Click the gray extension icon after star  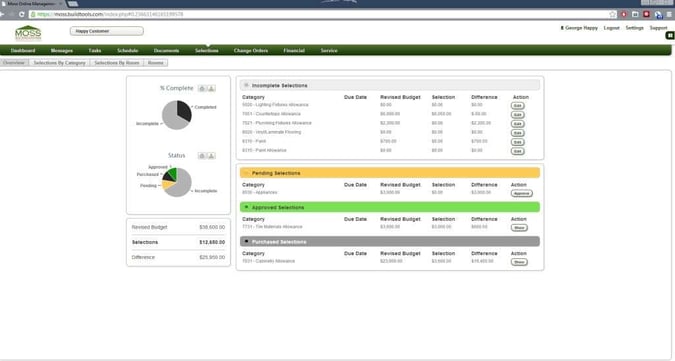point(635,14)
